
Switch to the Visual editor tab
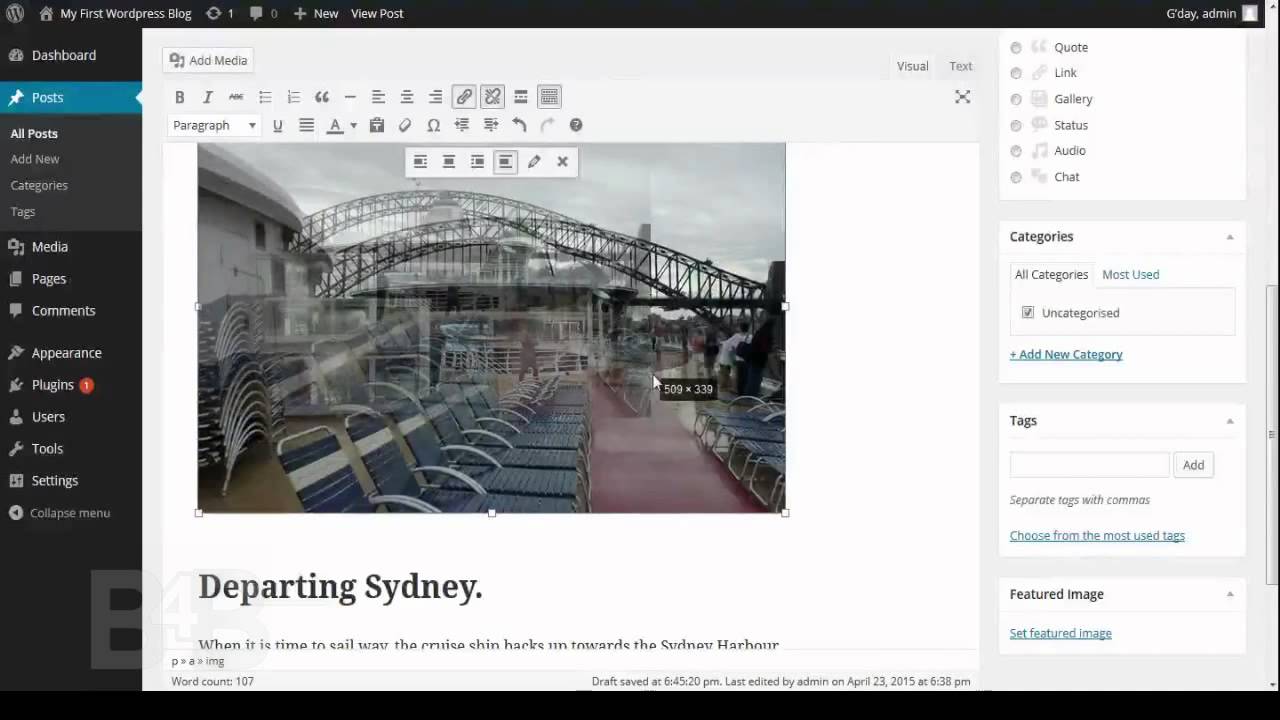point(912,66)
